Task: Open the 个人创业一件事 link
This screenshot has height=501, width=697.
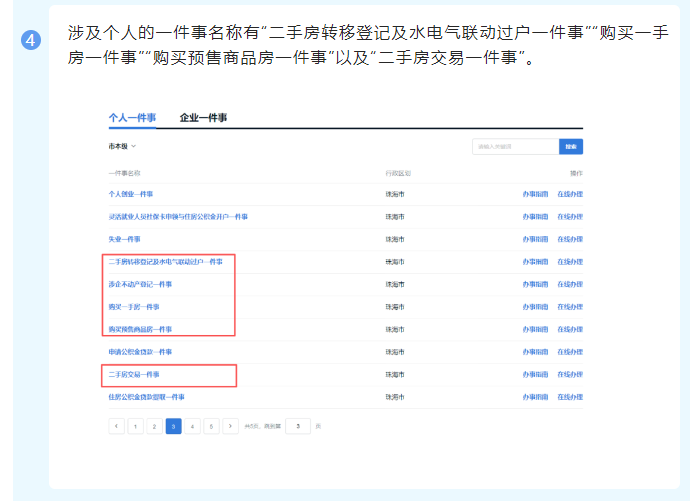Action: (x=131, y=193)
